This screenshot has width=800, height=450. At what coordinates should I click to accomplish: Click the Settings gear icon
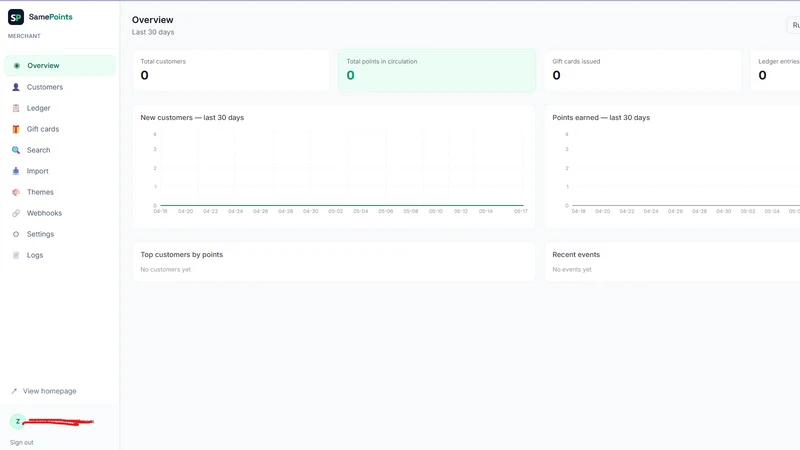pos(16,234)
